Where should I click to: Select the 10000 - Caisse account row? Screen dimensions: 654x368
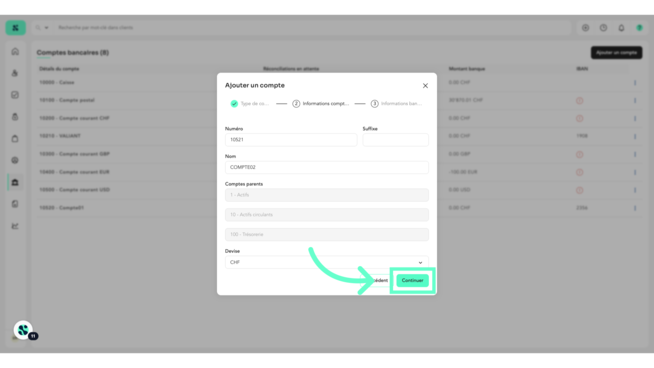339,83
